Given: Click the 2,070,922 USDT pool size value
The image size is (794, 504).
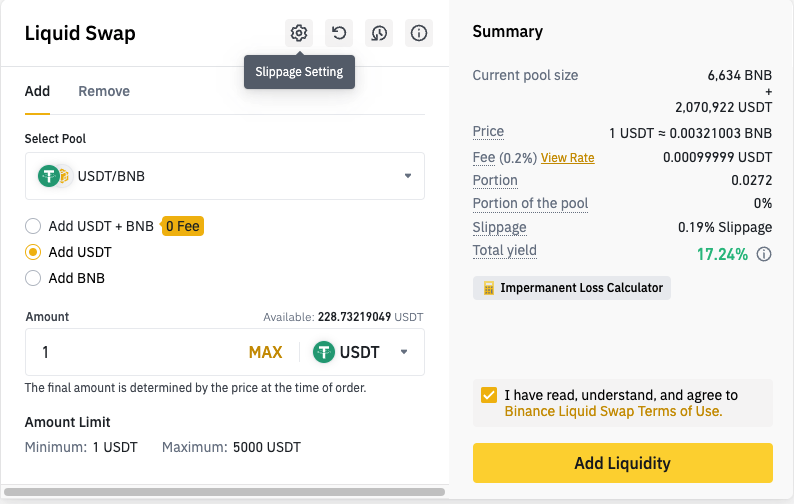Looking at the screenshot, I should coord(723,107).
